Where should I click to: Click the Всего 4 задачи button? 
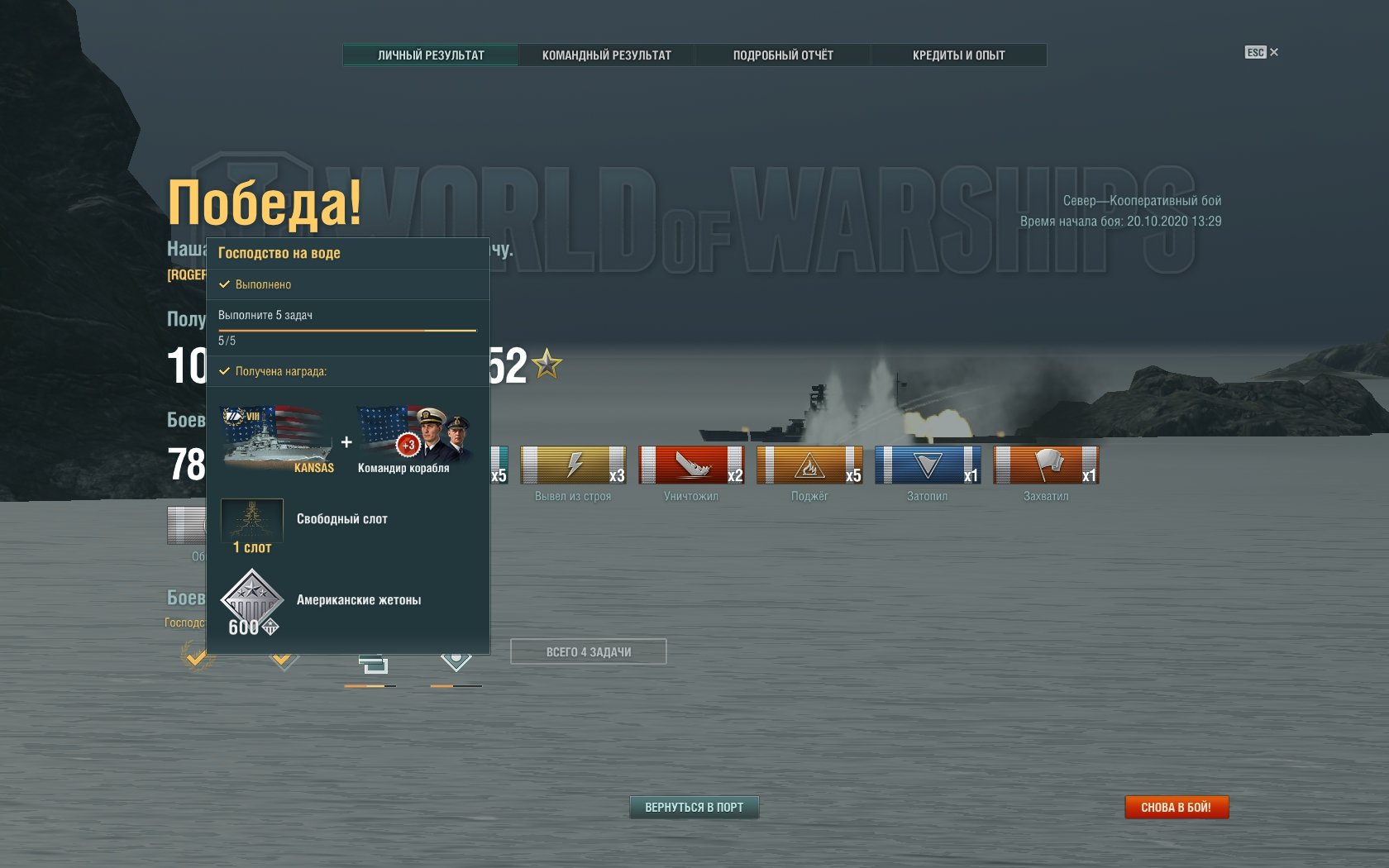(x=589, y=652)
